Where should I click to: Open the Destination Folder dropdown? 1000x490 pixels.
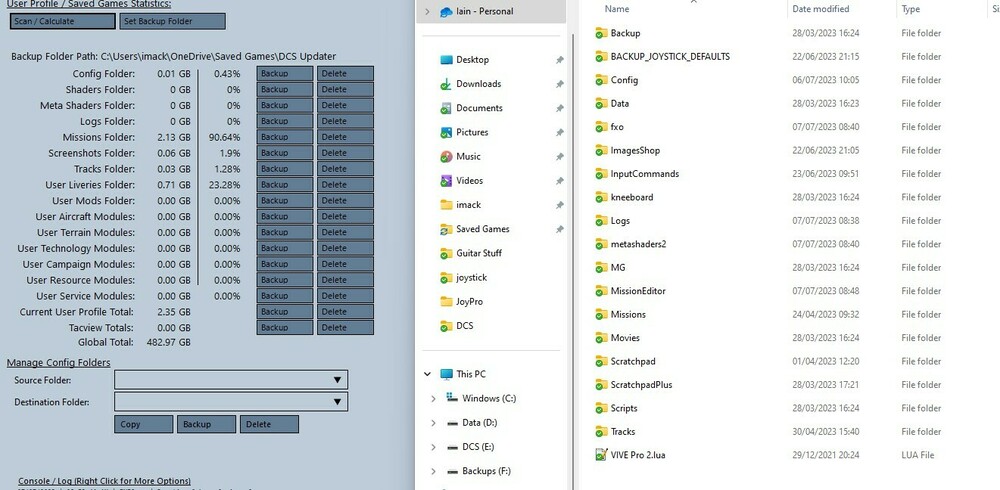coord(231,402)
